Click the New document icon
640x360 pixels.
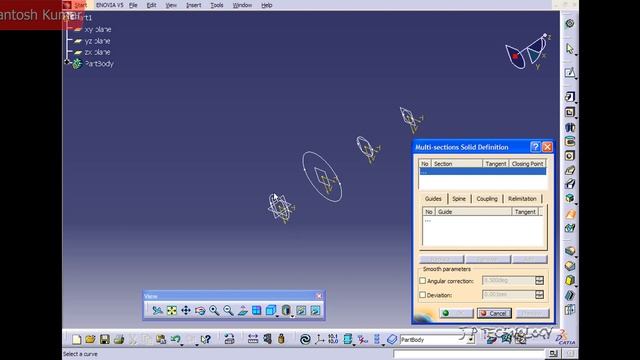point(76,339)
